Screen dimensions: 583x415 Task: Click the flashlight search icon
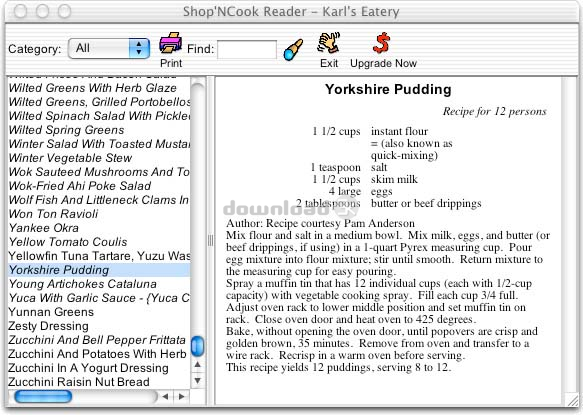coord(293,50)
